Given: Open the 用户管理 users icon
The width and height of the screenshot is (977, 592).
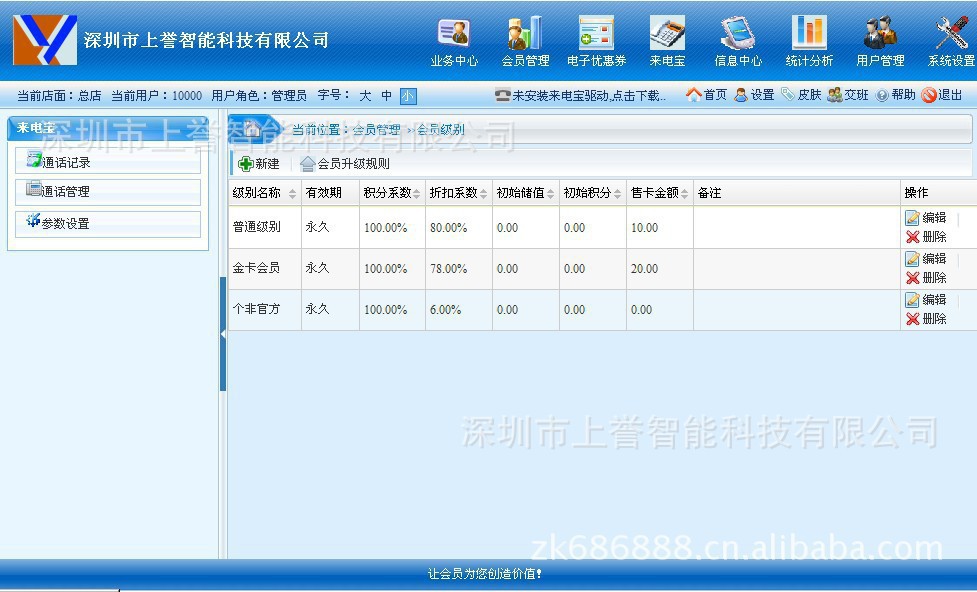Looking at the screenshot, I should pos(880,35).
